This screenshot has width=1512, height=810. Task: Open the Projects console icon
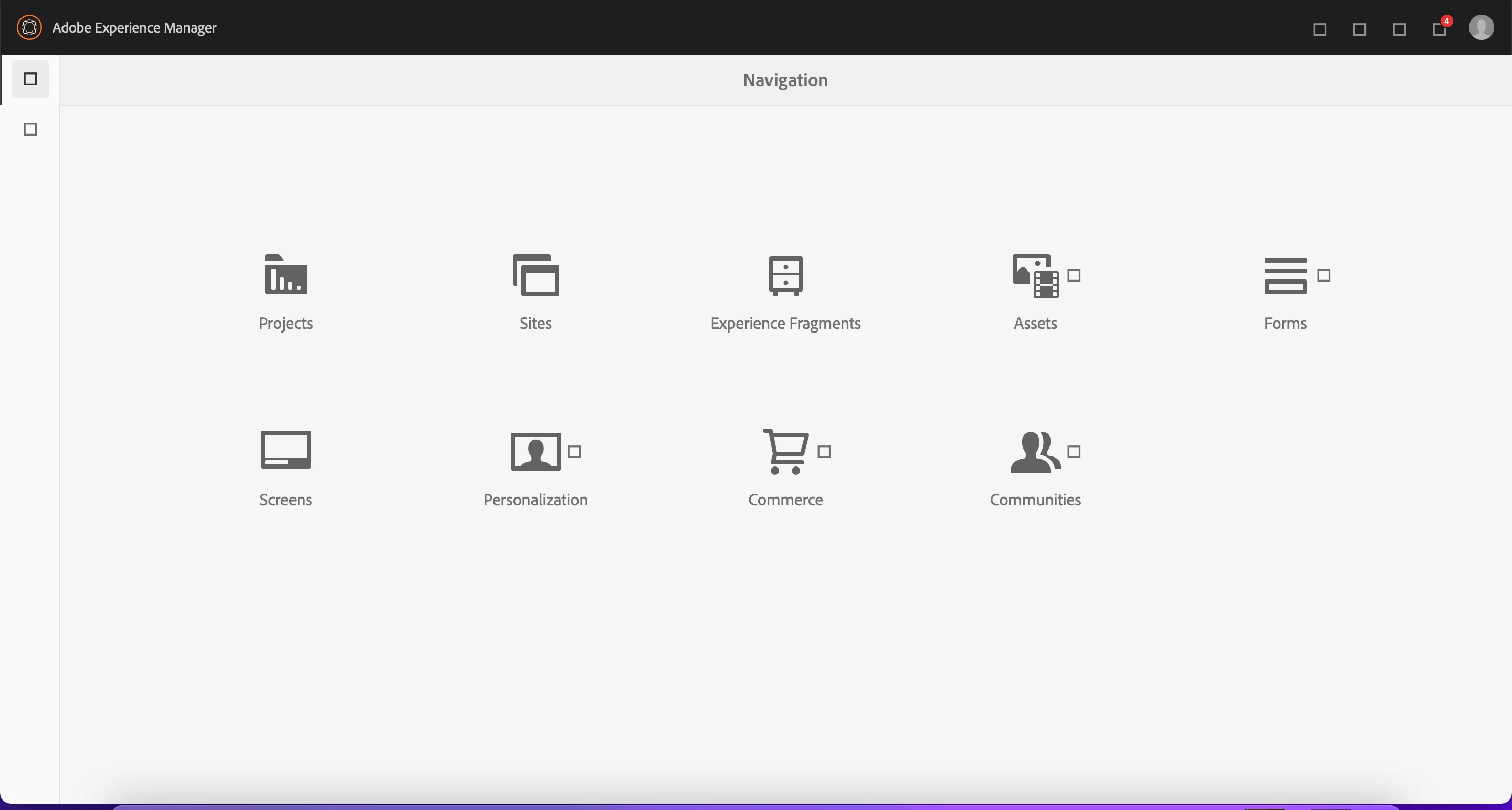tap(286, 275)
